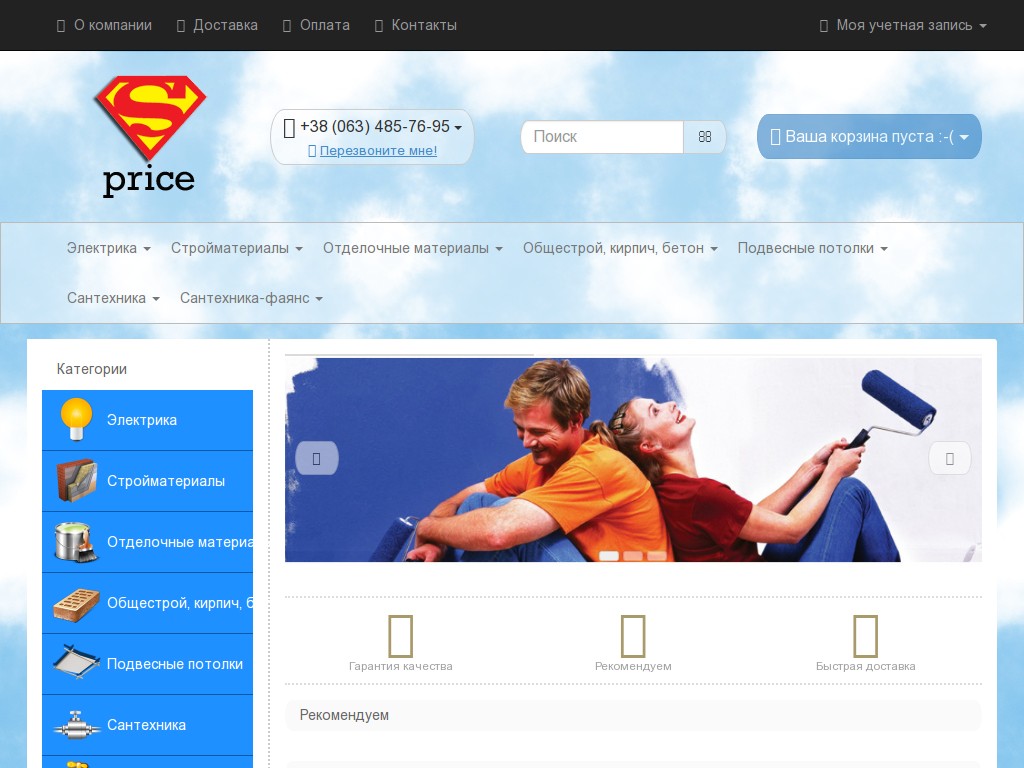The height and width of the screenshot is (768, 1024).
Task: Expand Электрика menu in the navigation bar
Action: [108, 248]
